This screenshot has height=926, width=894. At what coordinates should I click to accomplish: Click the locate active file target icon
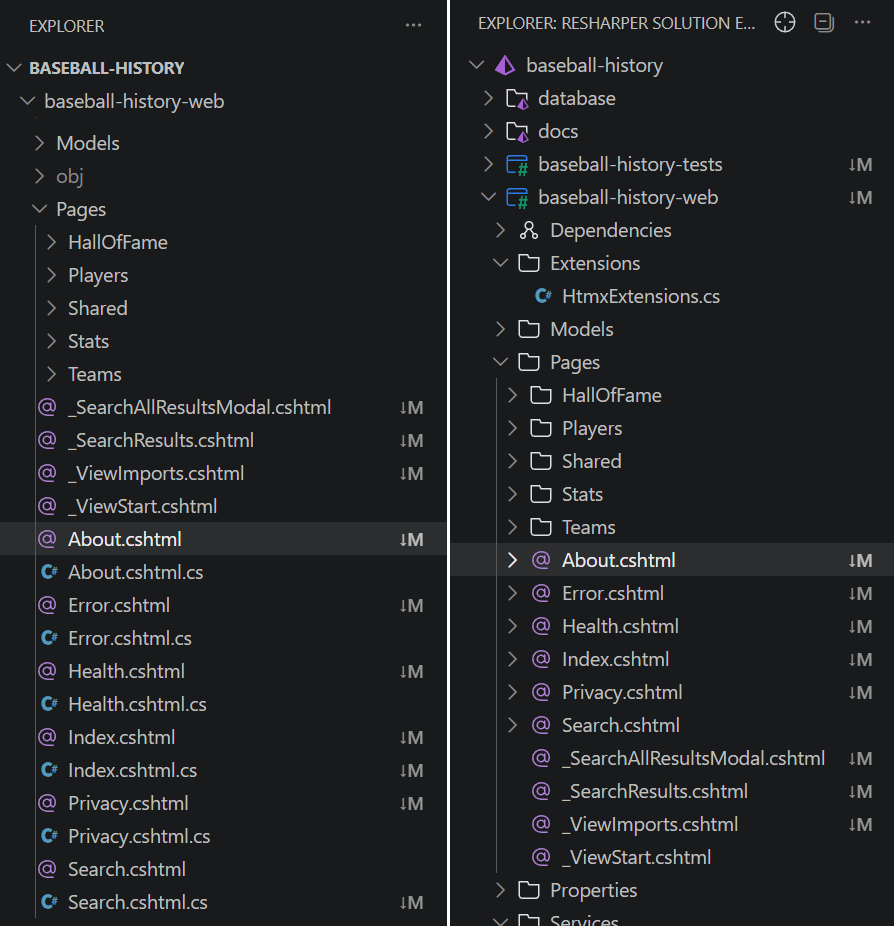[x=785, y=23]
